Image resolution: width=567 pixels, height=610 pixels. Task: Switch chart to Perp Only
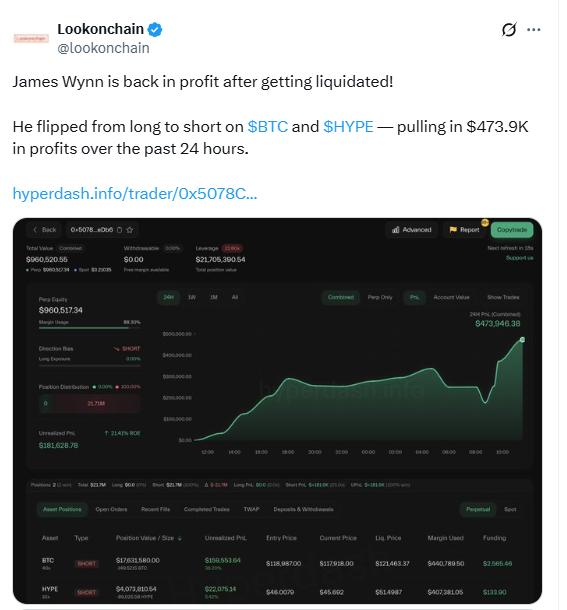pyautogui.click(x=380, y=298)
